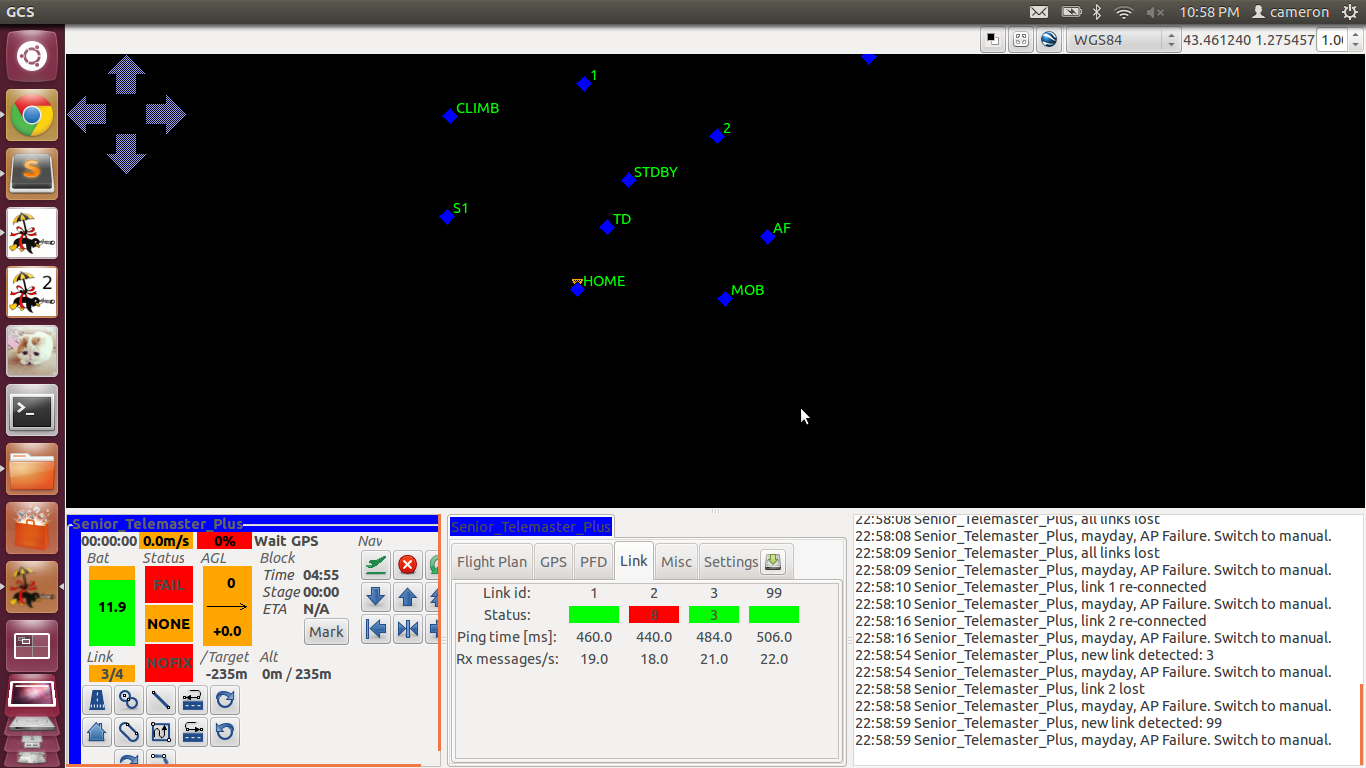Click the red X abort button
1366x768 pixels.
407,565
